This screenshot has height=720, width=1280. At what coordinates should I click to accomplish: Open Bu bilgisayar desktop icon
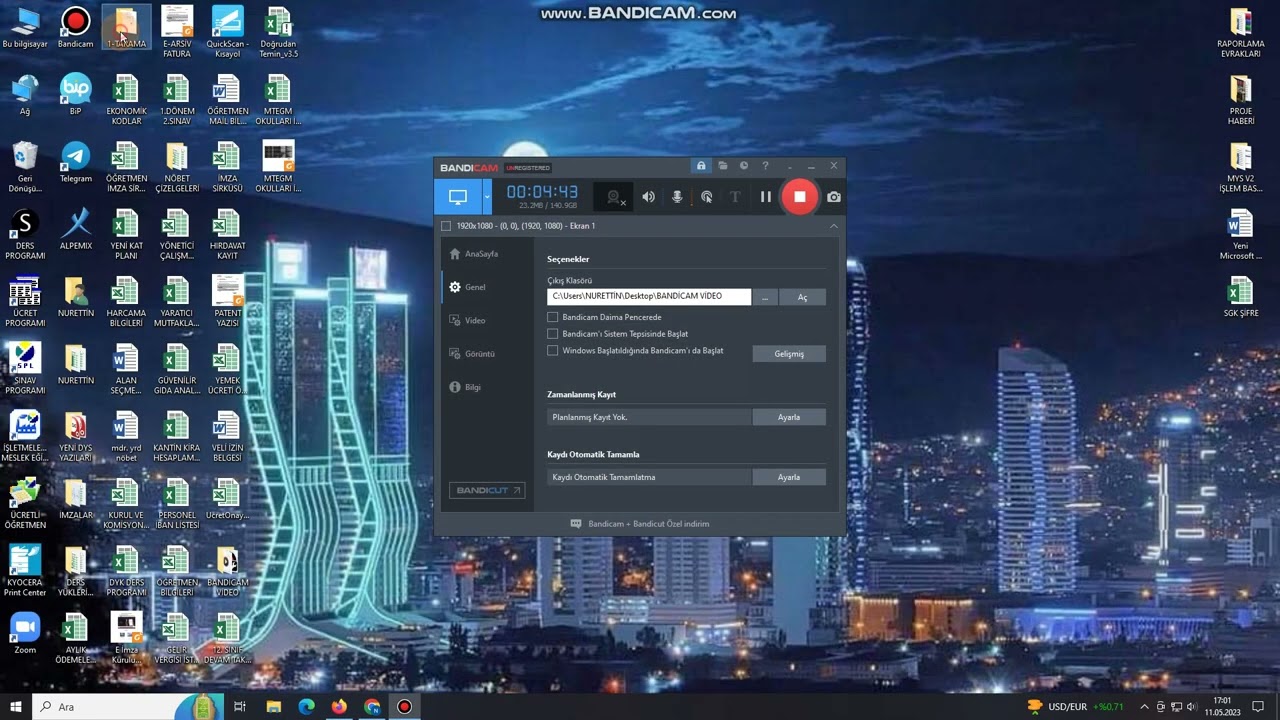(25, 29)
